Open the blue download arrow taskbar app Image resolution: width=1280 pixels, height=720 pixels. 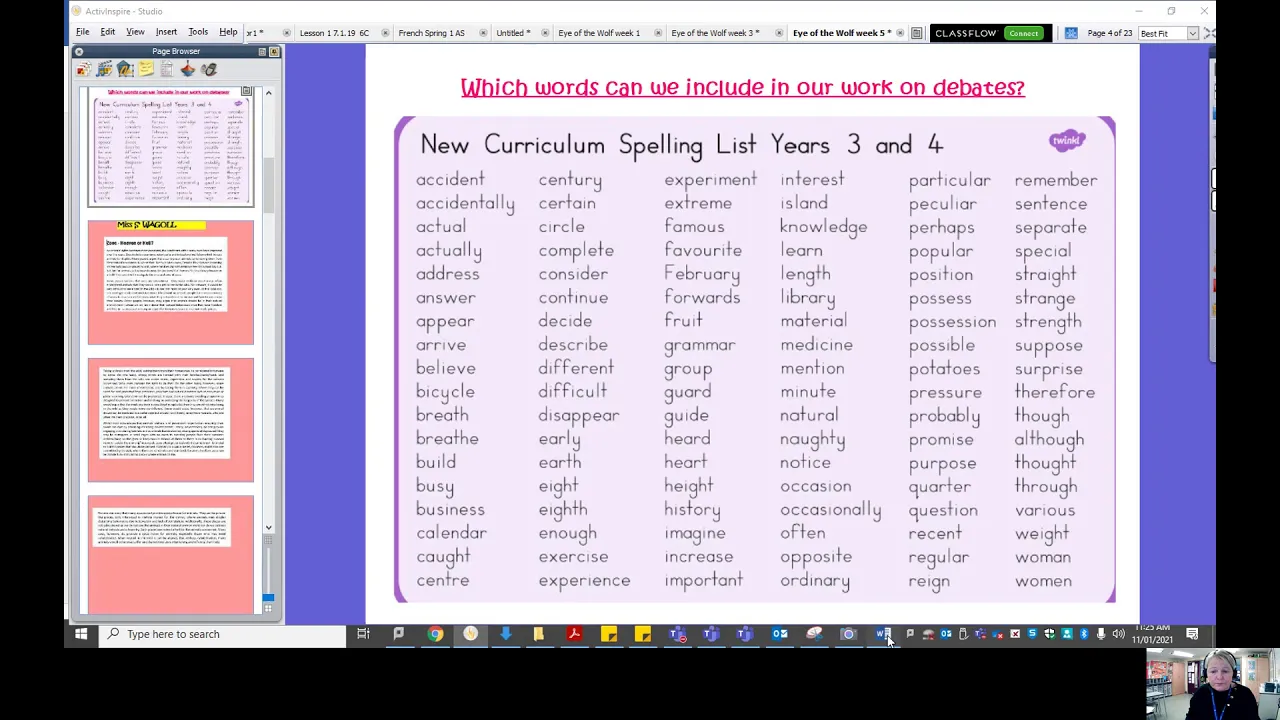(505, 634)
